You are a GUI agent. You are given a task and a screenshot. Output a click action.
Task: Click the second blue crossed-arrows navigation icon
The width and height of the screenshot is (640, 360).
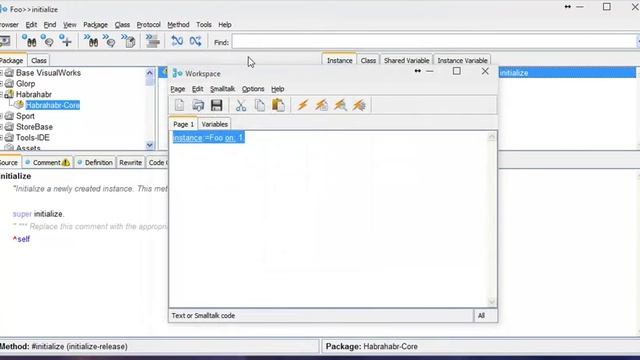[196, 41]
